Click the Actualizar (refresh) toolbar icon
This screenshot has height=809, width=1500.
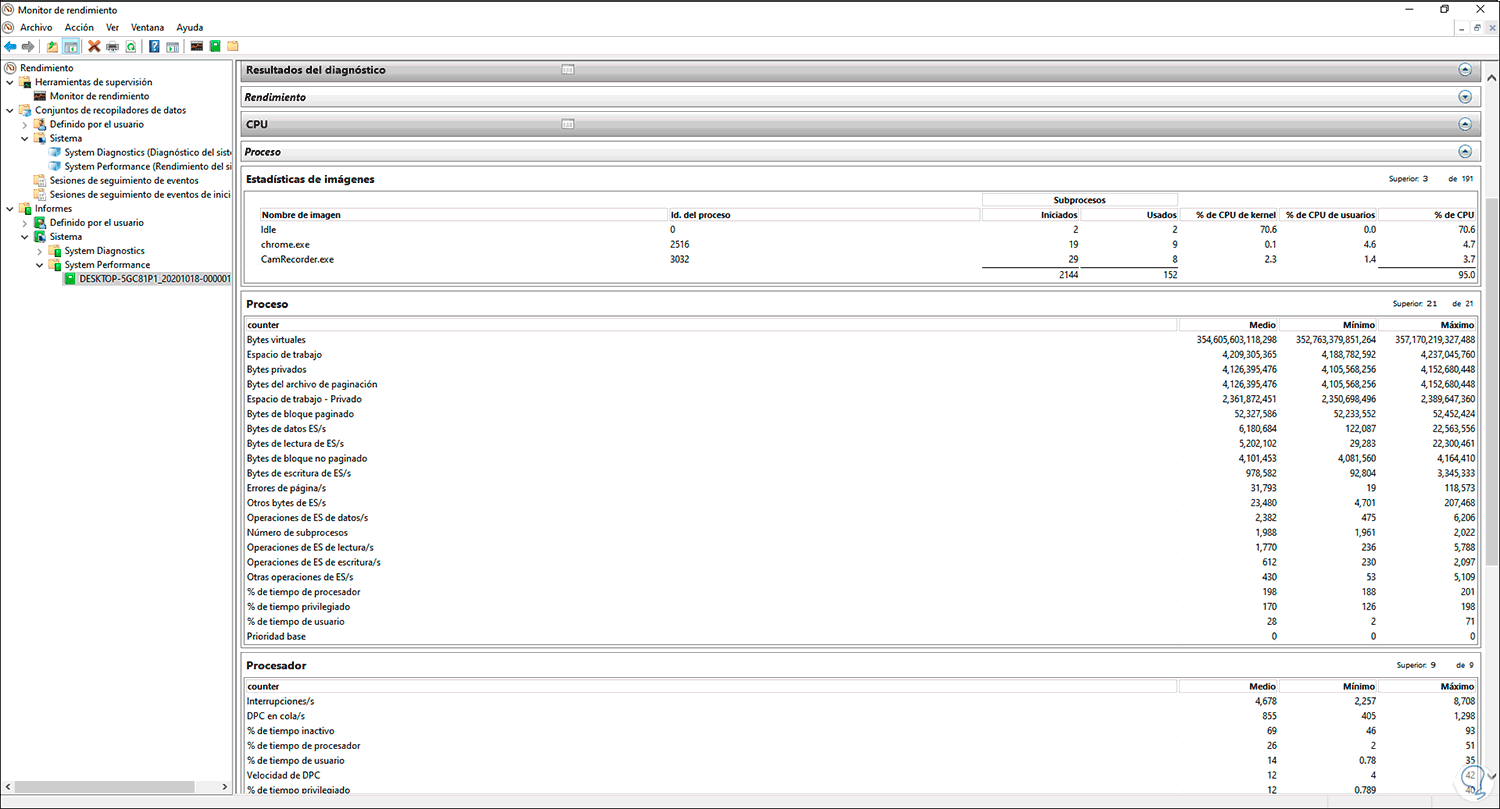(131, 46)
